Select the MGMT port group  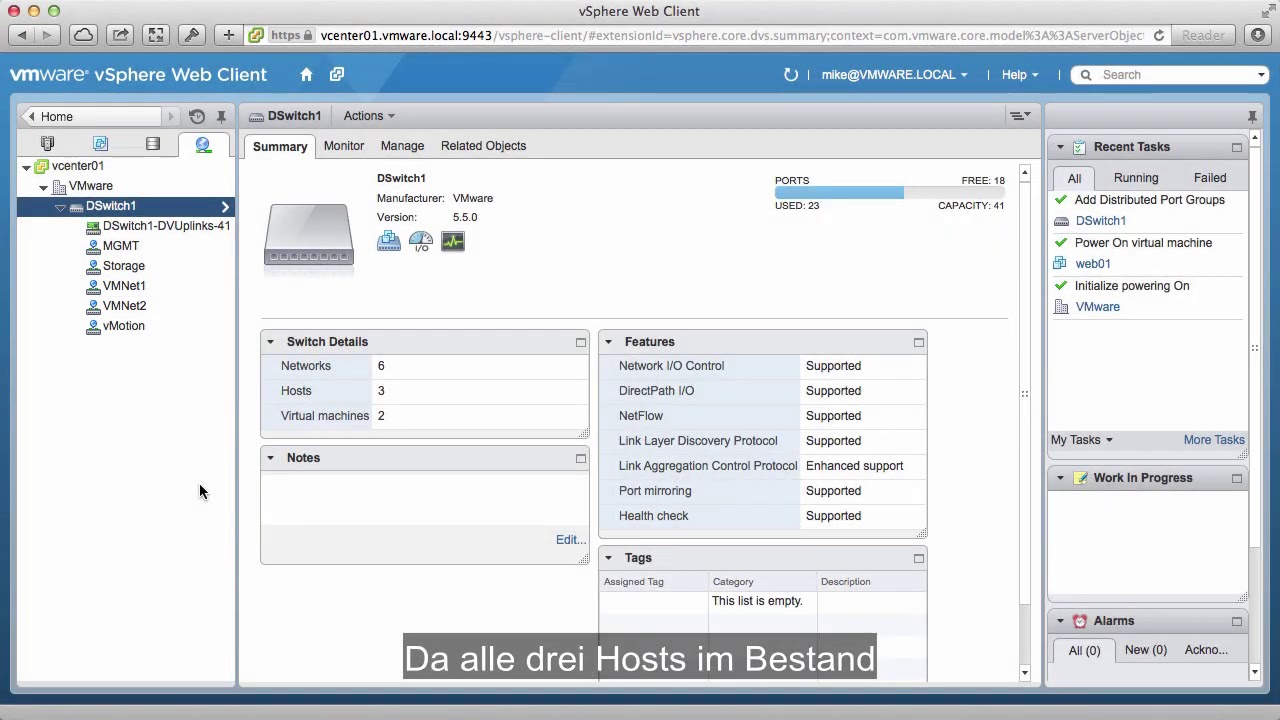click(121, 246)
